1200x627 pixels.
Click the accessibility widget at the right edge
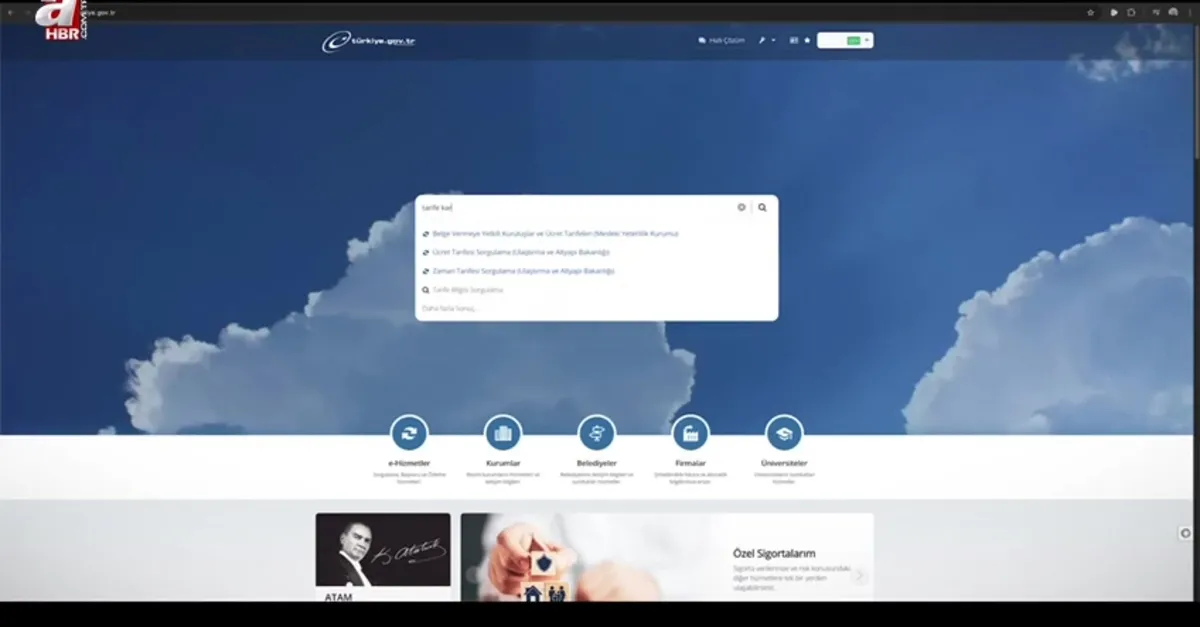(x=1186, y=534)
